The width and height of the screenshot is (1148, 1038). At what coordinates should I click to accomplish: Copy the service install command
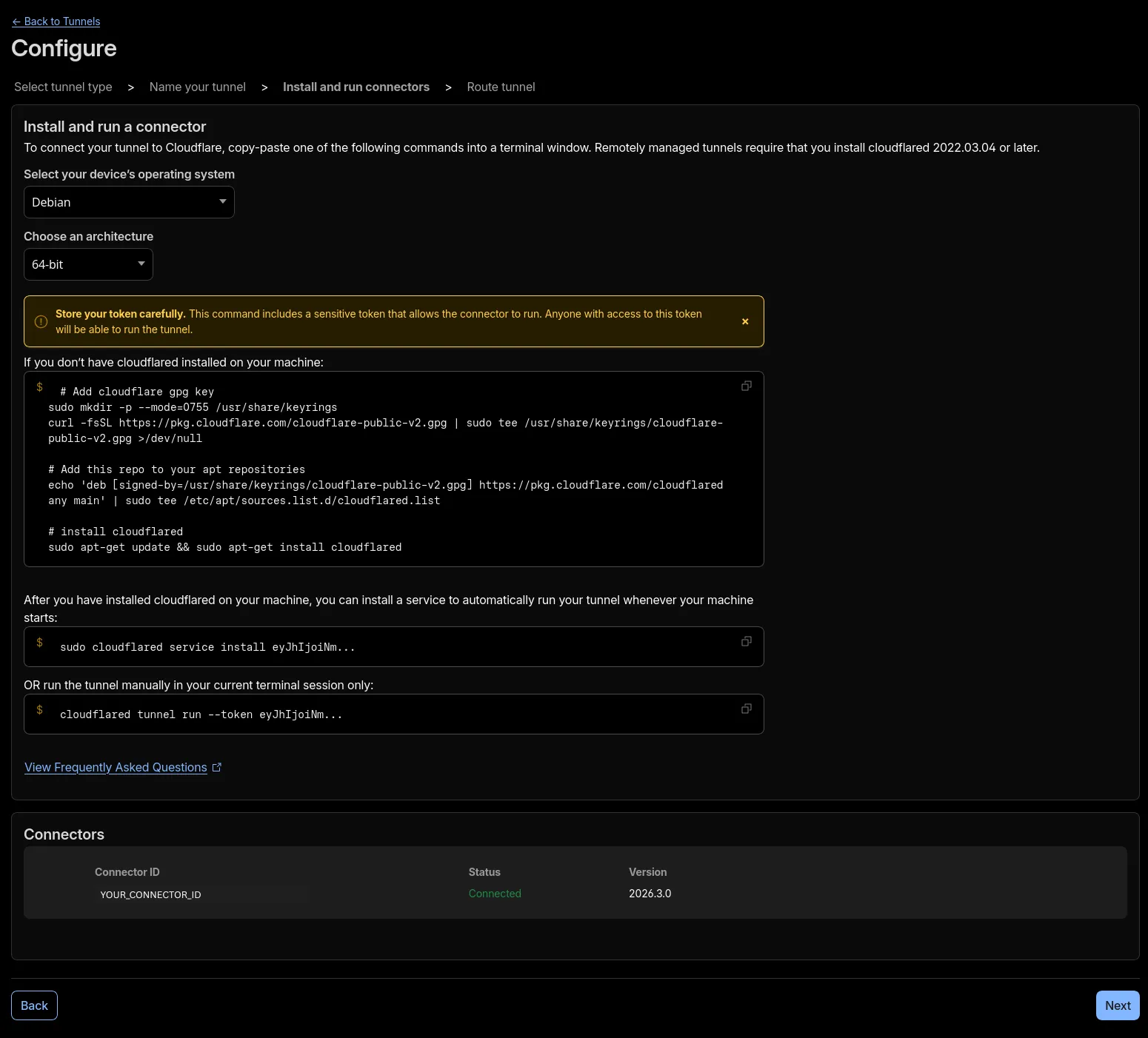[x=746, y=641]
